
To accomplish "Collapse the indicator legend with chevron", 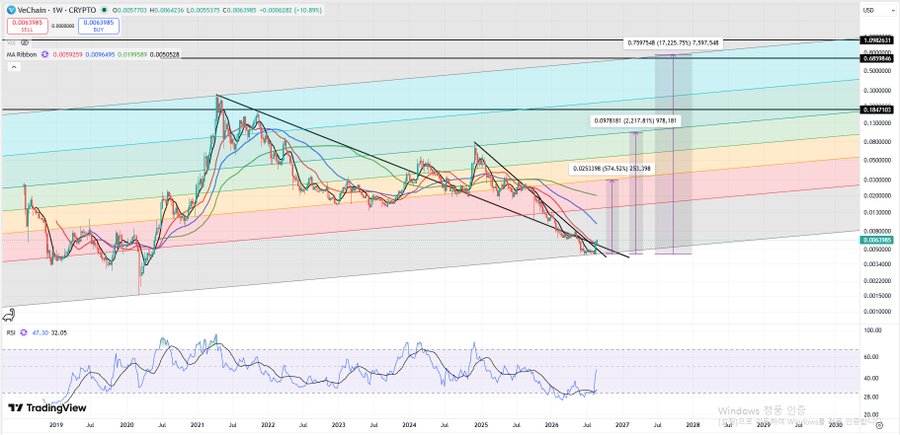I will [x=13, y=67].
